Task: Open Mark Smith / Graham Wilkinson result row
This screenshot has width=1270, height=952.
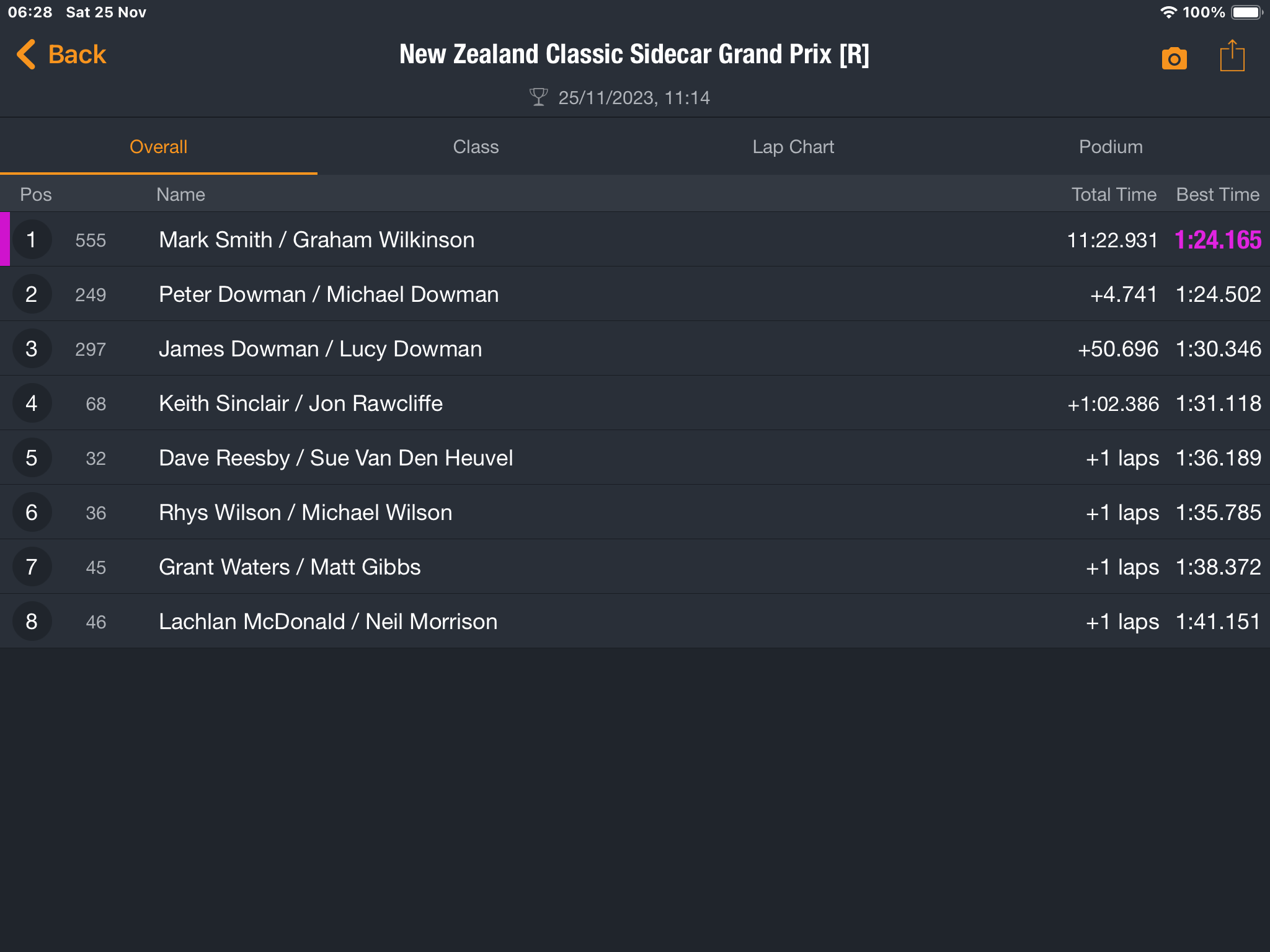Action: pyautogui.click(x=635, y=240)
